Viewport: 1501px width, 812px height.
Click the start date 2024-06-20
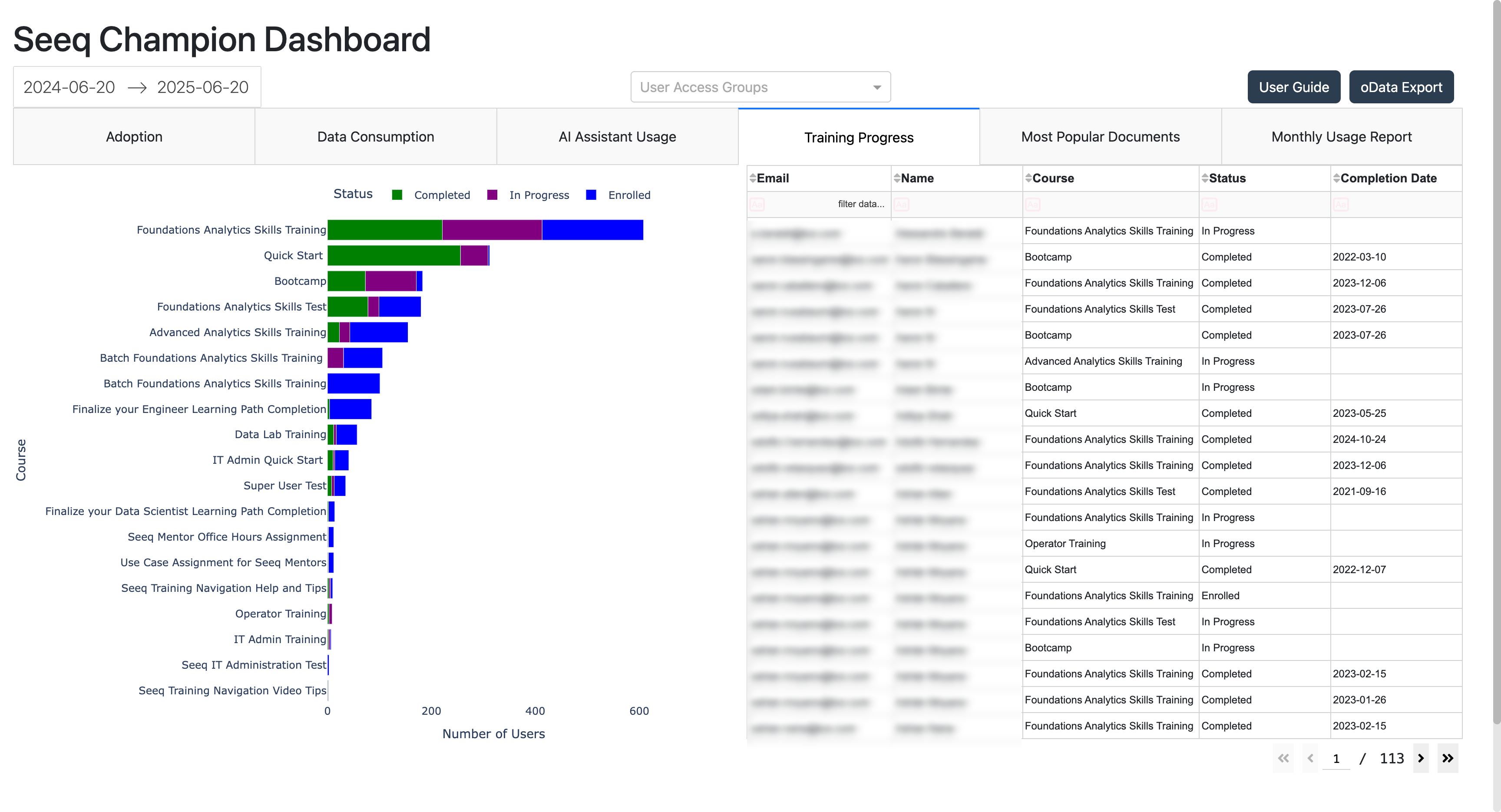69,87
